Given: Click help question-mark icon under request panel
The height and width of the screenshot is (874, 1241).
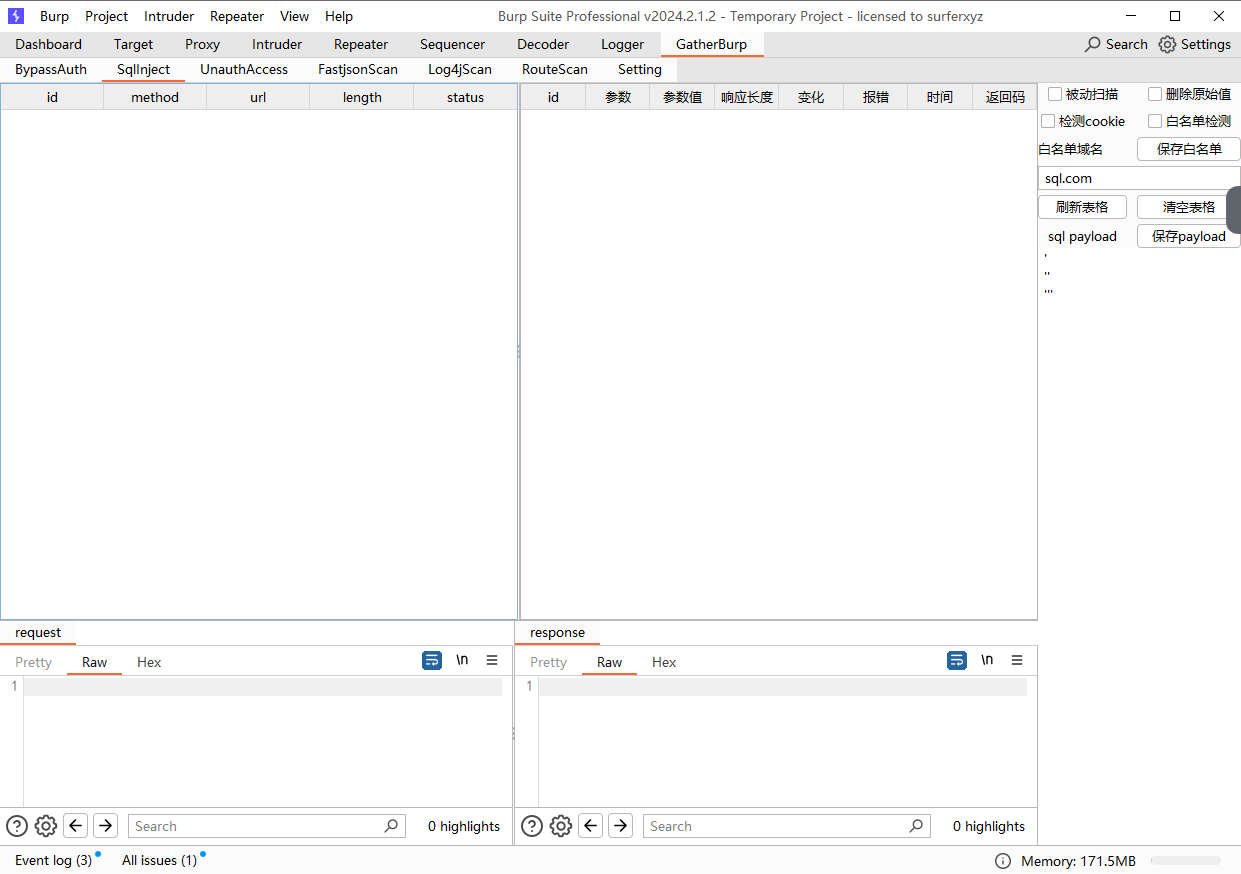Looking at the screenshot, I should click(17, 826).
